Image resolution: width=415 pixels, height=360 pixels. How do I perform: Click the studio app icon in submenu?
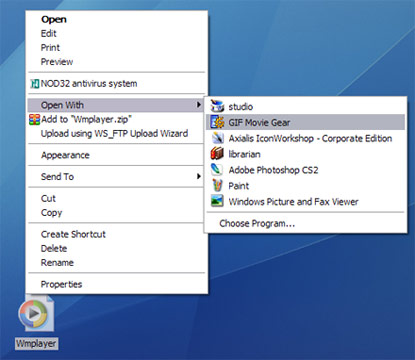217,106
